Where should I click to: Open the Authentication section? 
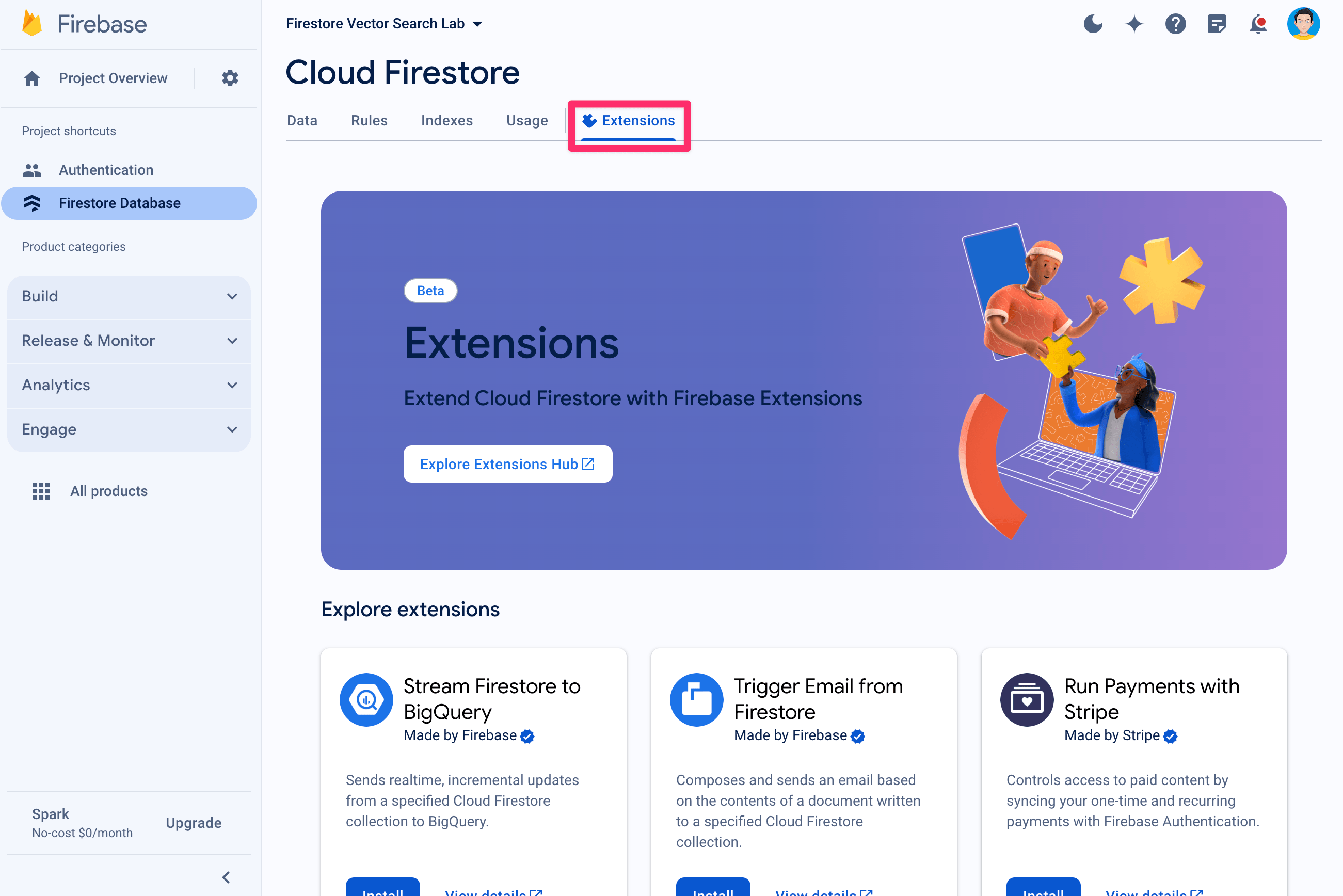106,169
